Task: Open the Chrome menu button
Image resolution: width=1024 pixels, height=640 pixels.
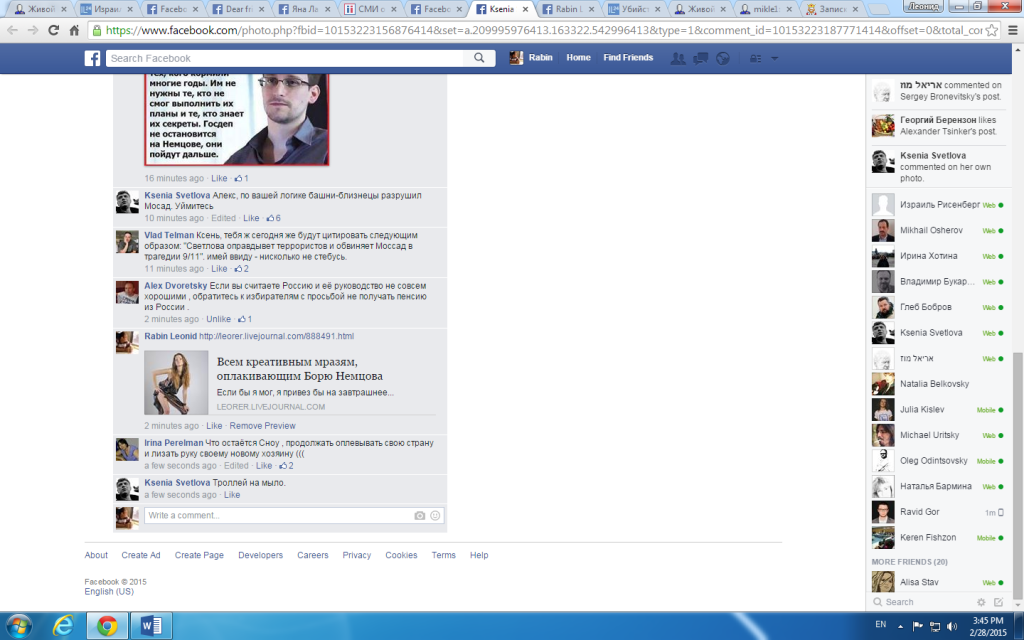Action: pyautogui.click(x=1012, y=30)
